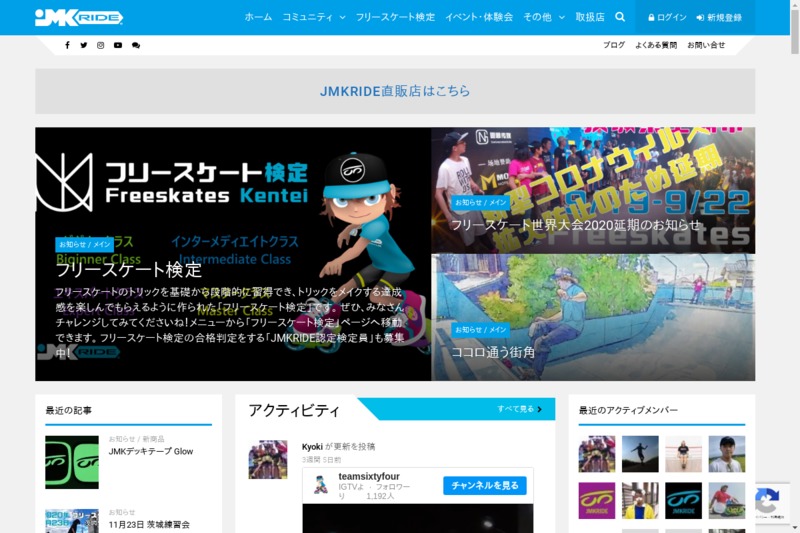800x533 pixels.
Task: Open member avatar with red shirt sitting
Action: coord(727,501)
